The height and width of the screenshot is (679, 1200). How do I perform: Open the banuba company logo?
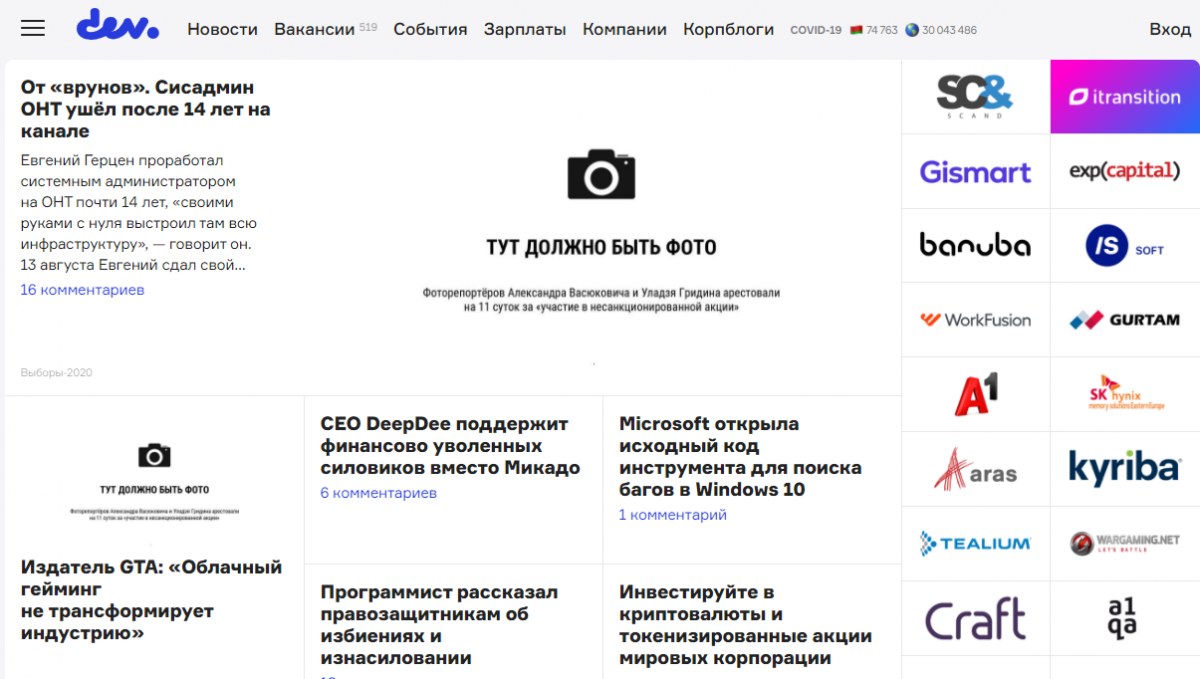975,245
